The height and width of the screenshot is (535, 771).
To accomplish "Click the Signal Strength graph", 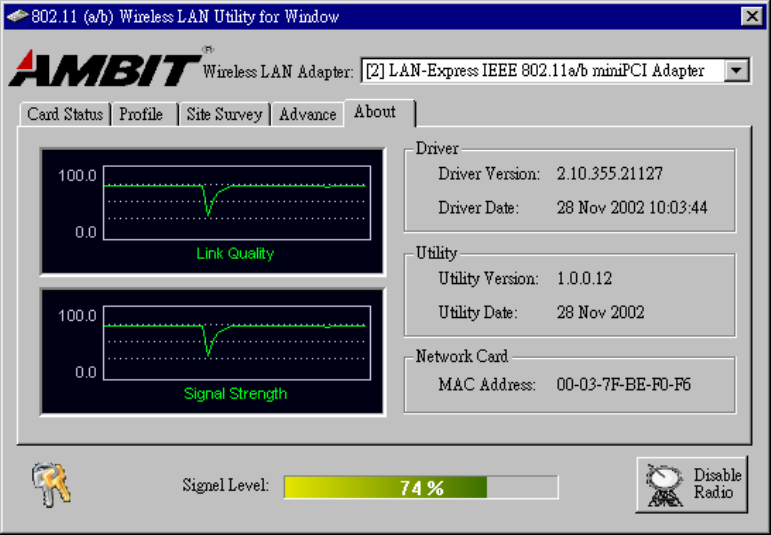I will pyautogui.click(x=212, y=352).
